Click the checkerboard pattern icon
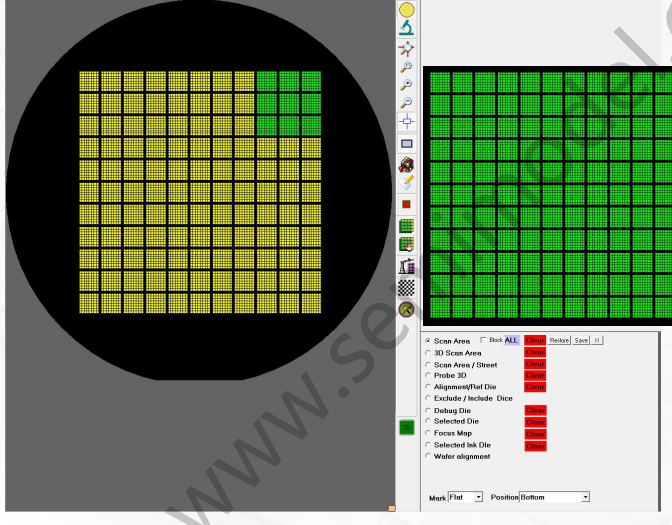Viewport: 672px width, 525px height. (x=406, y=288)
